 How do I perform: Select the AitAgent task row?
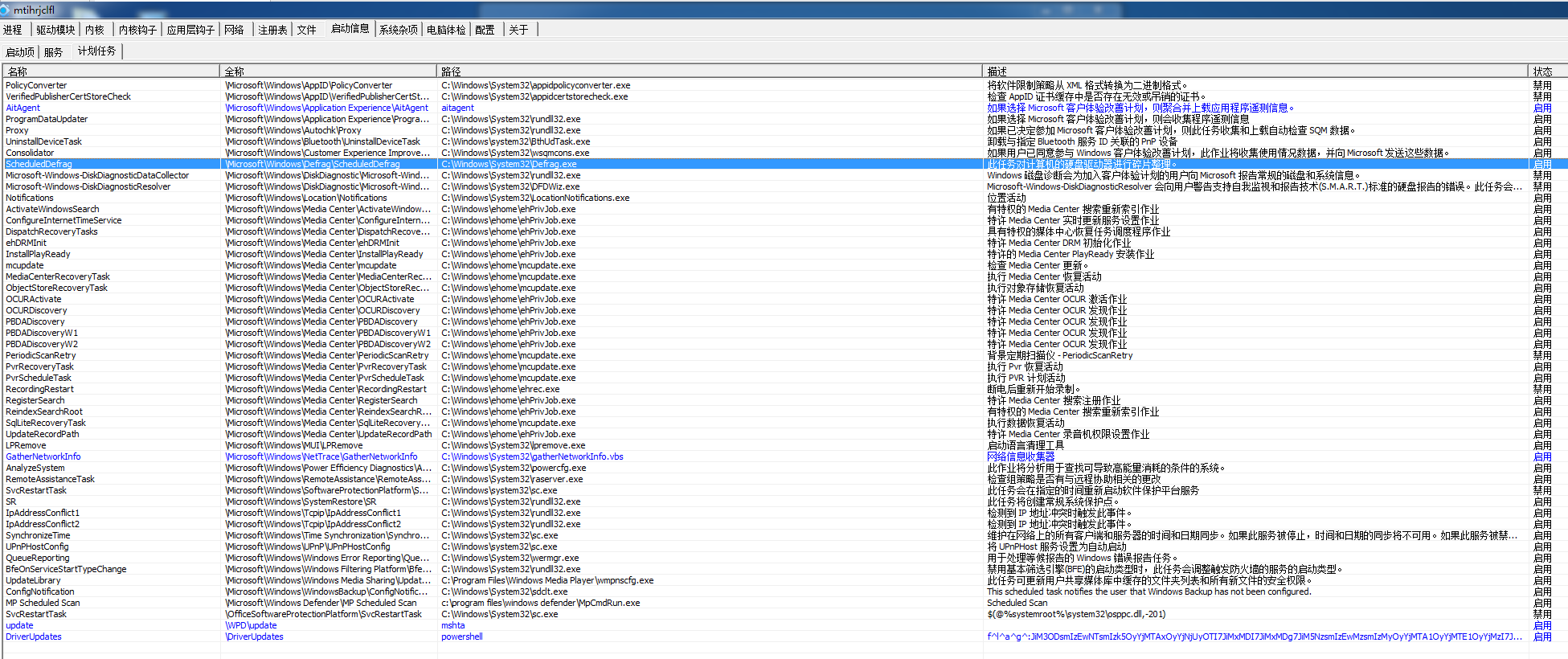pos(23,108)
